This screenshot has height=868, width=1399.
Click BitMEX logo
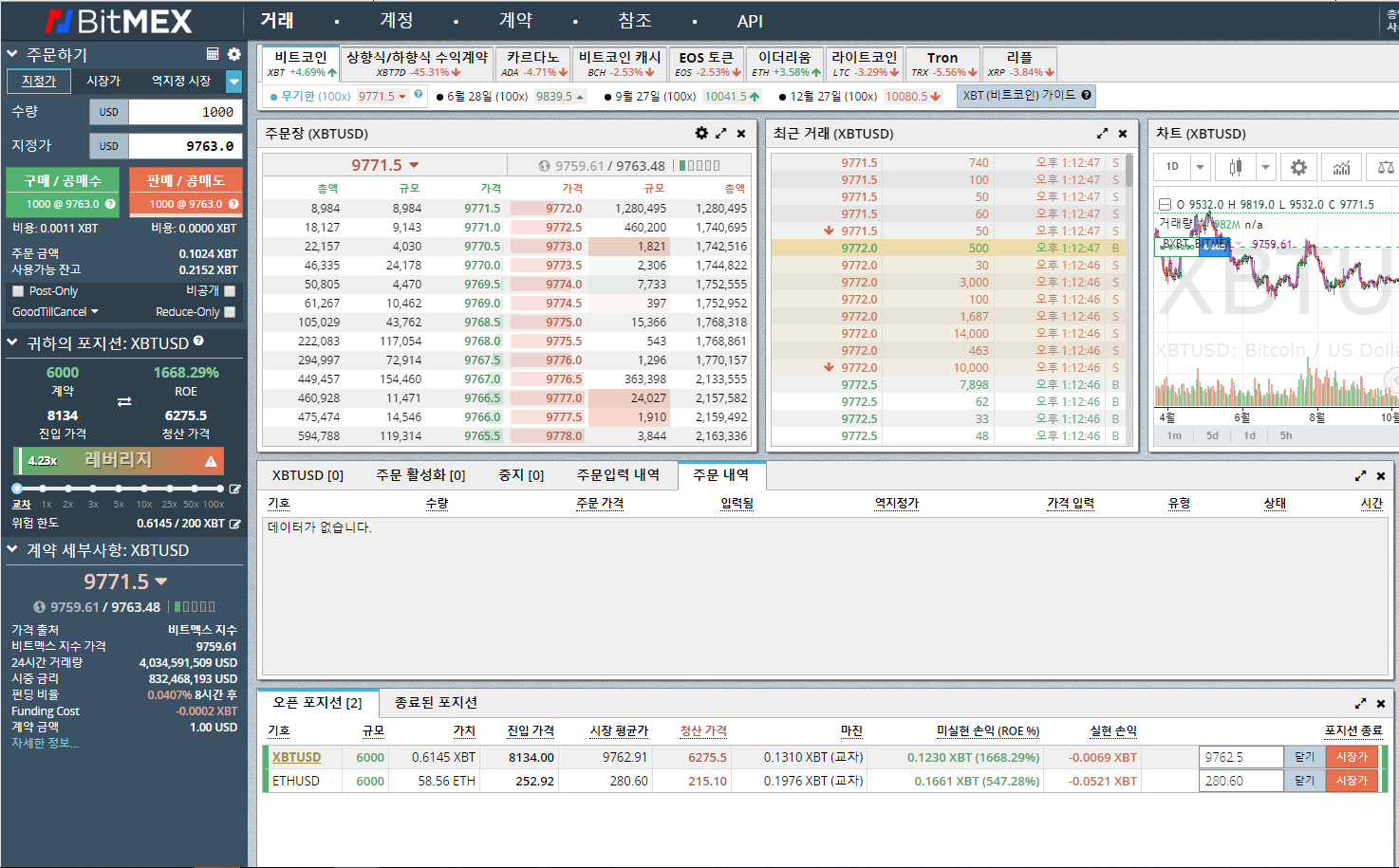tap(120, 21)
